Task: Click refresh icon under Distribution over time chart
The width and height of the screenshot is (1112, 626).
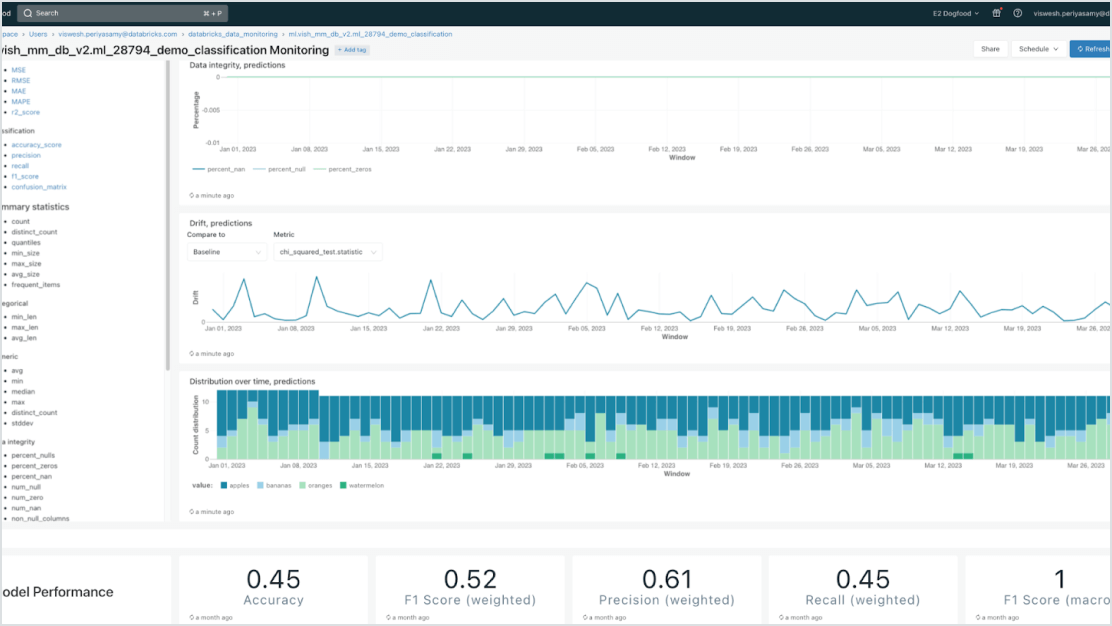Action: tap(192, 511)
